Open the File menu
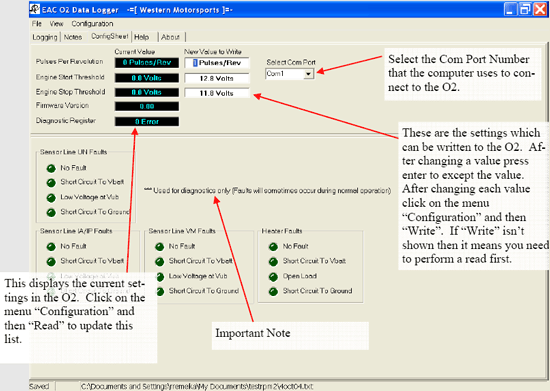 click(36, 24)
